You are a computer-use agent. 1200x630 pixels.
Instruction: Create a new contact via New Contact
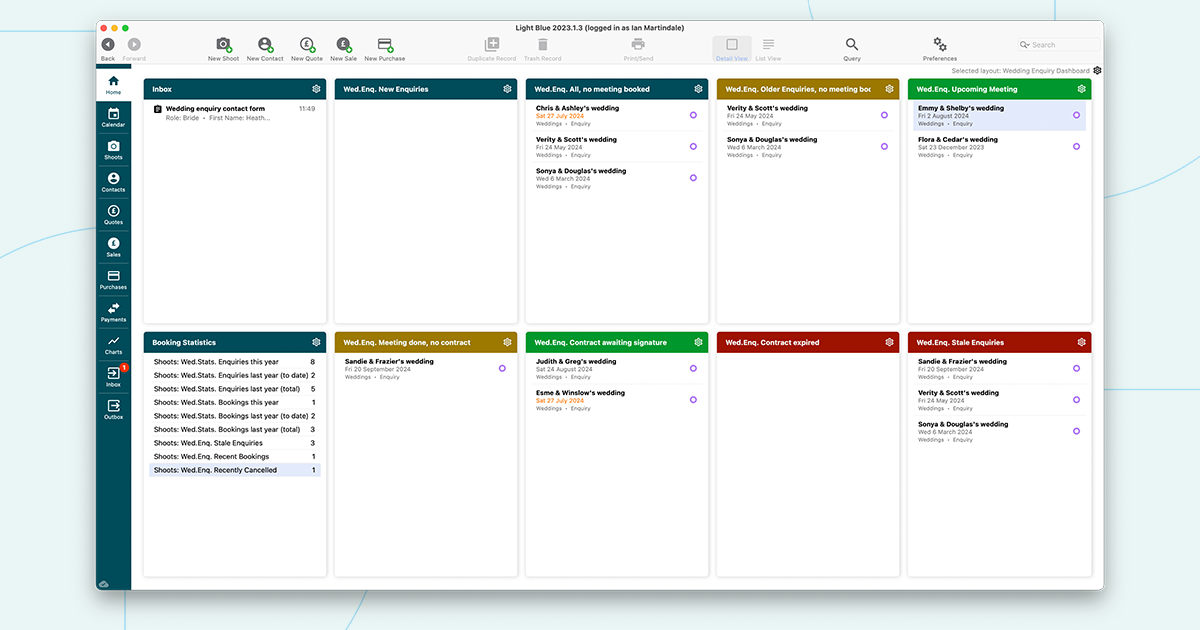[x=265, y=45]
